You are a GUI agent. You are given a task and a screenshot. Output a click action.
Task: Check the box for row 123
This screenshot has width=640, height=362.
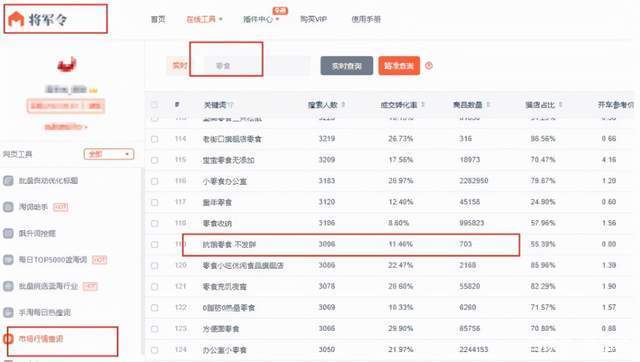click(x=154, y=329)
